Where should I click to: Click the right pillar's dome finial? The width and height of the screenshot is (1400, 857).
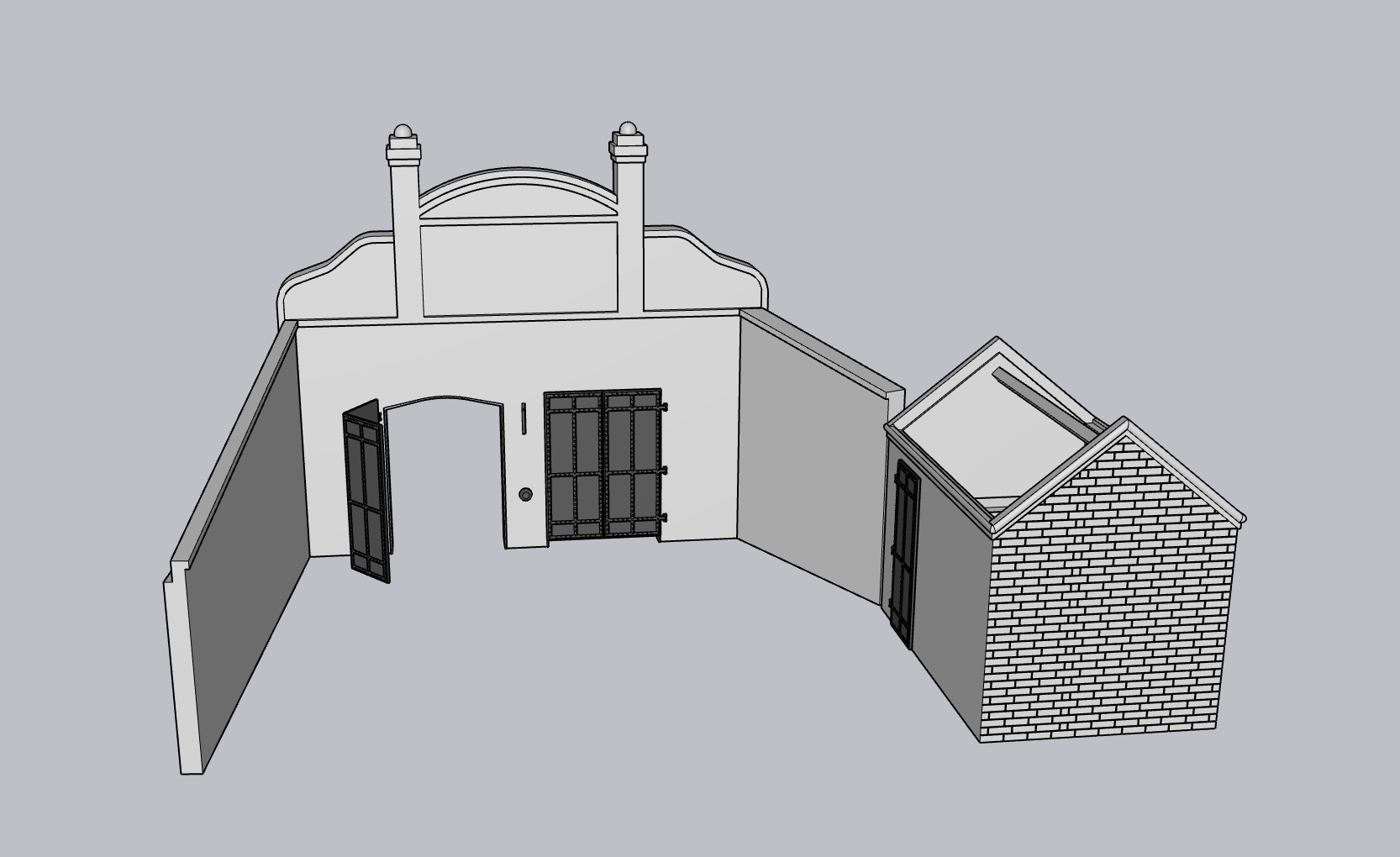[x=627, y=130]
